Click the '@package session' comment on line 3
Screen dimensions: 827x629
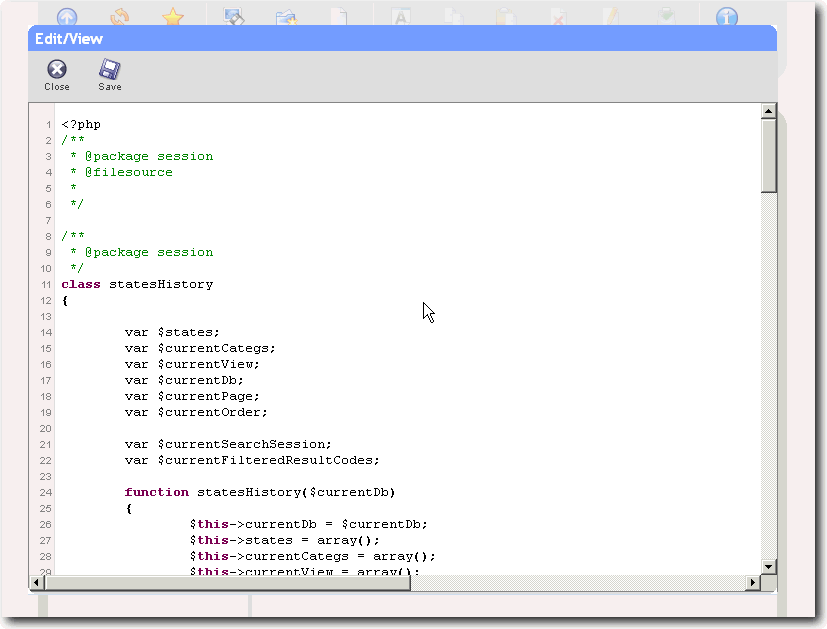point(149,156)
